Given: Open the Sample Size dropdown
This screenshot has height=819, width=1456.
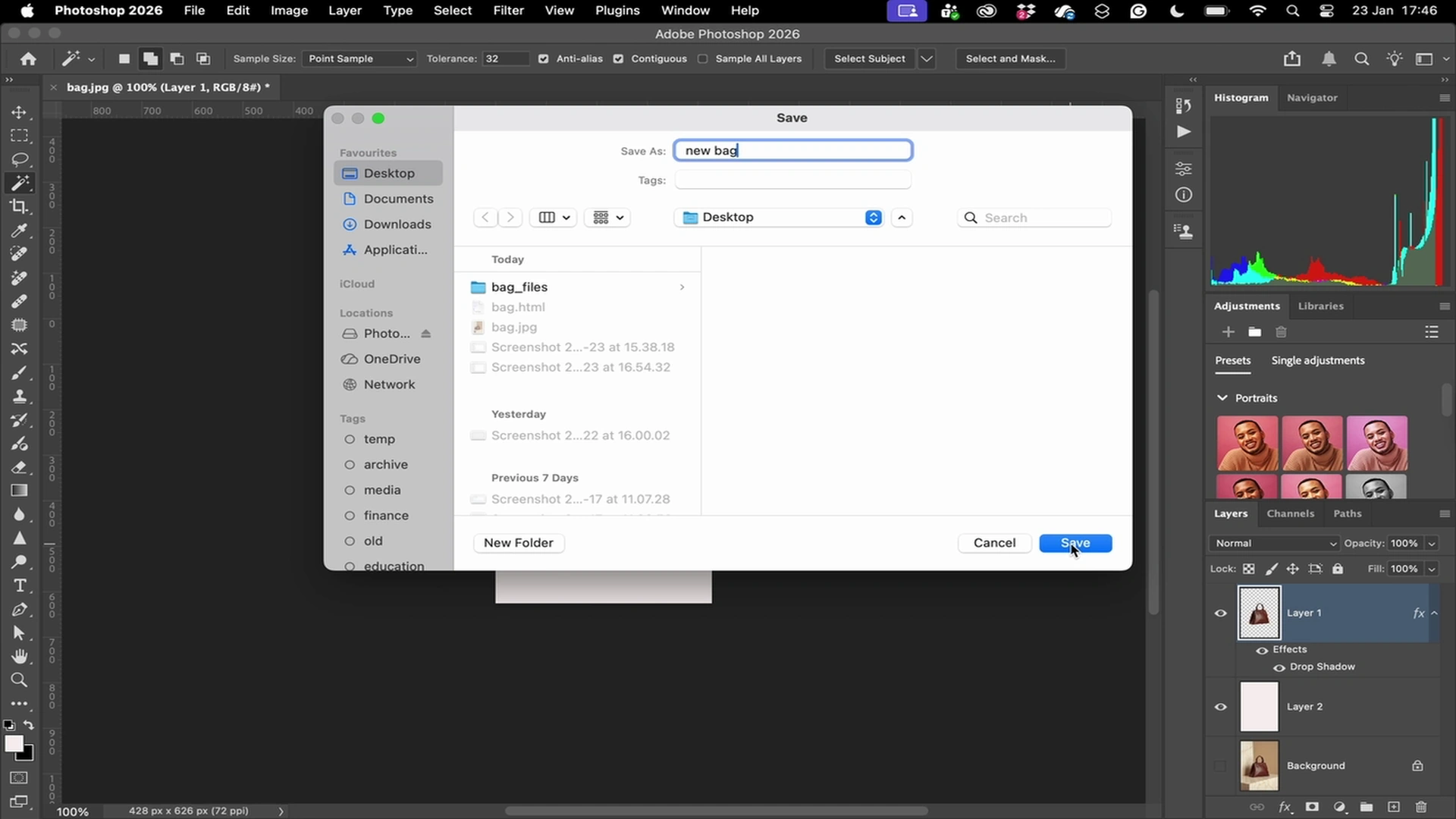Looking at the screenshot, I should point(359,58).
